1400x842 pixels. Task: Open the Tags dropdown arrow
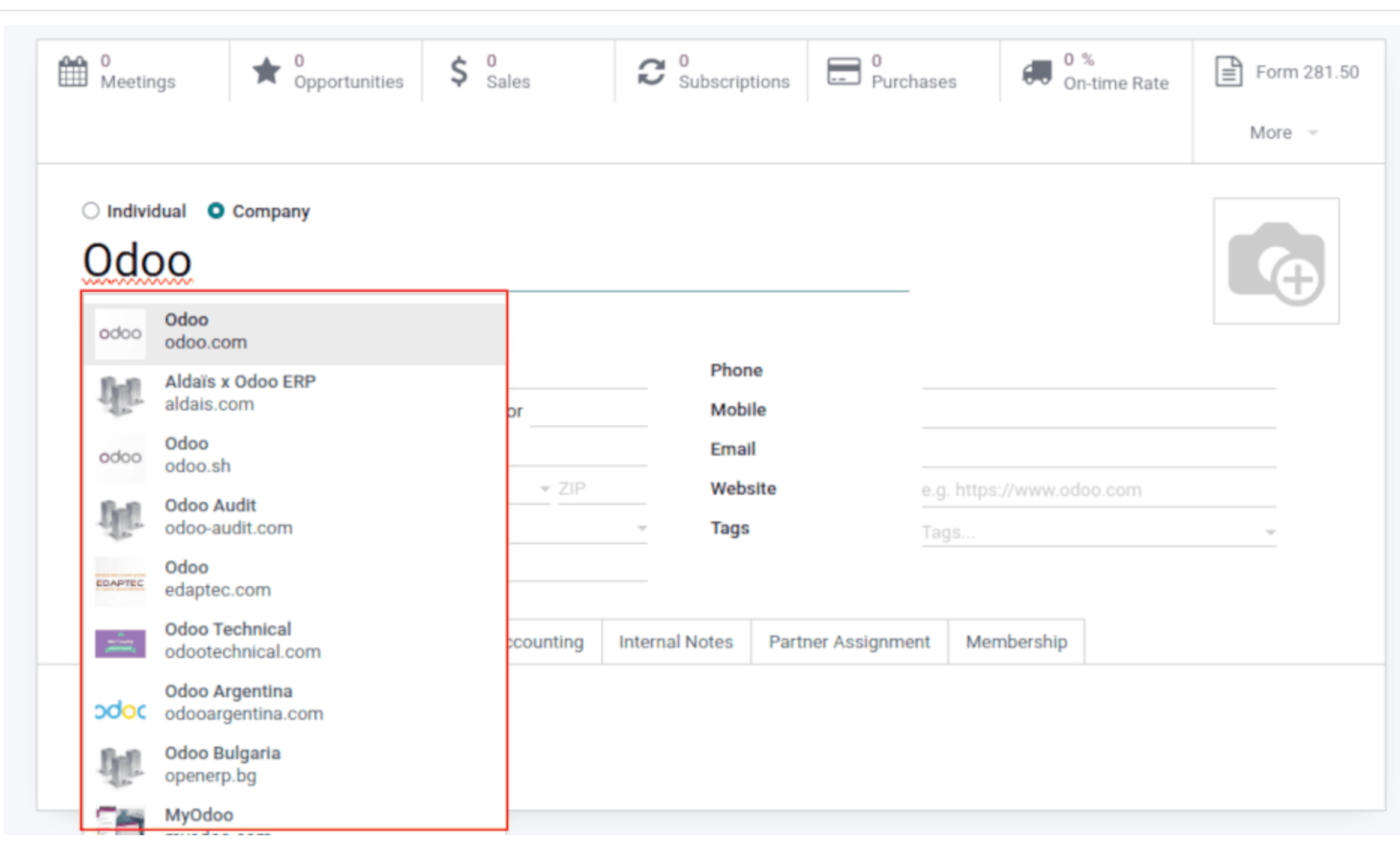click(x=1270, y=532)
